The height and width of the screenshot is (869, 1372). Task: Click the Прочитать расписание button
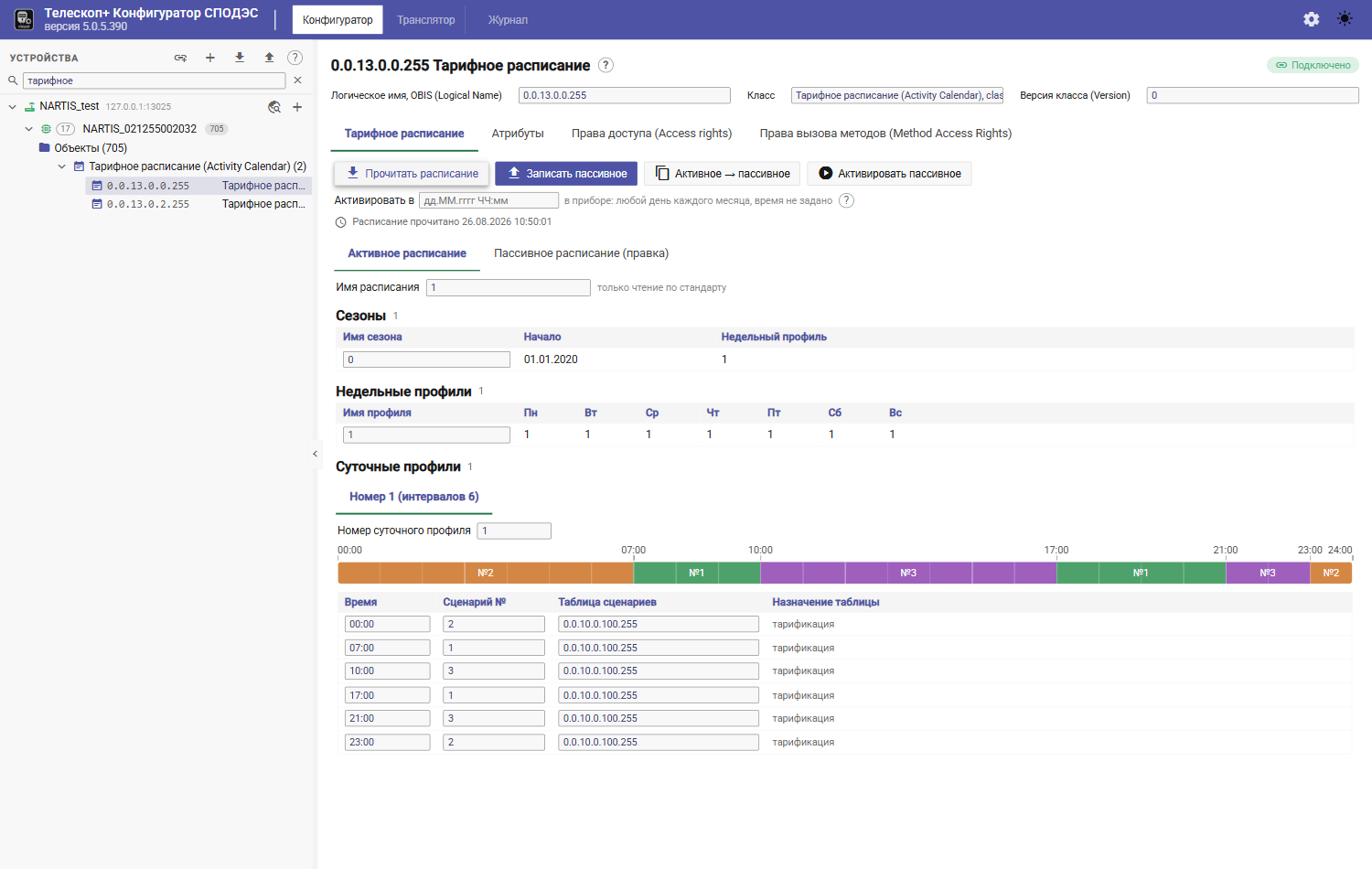pyautogui.click(x=412, y=174)
